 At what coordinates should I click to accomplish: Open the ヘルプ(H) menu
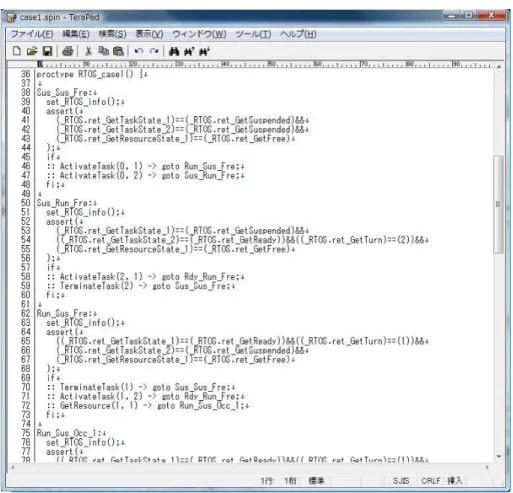pyautogui.click(x=298, y=34)
